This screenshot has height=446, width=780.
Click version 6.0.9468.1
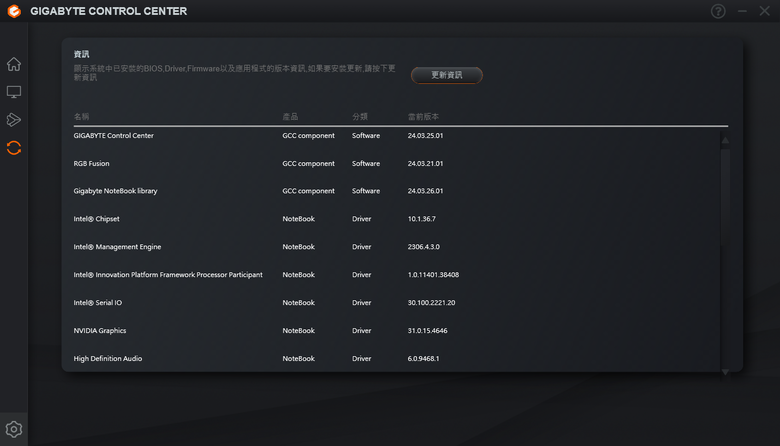coord(423,358)
